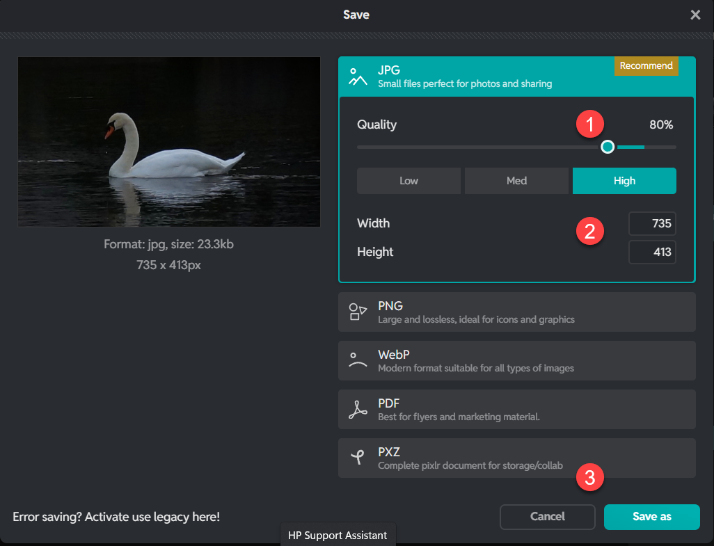Screen dimensions: 714x546
Task: Click the Height input field
Action: pos(652,252)
